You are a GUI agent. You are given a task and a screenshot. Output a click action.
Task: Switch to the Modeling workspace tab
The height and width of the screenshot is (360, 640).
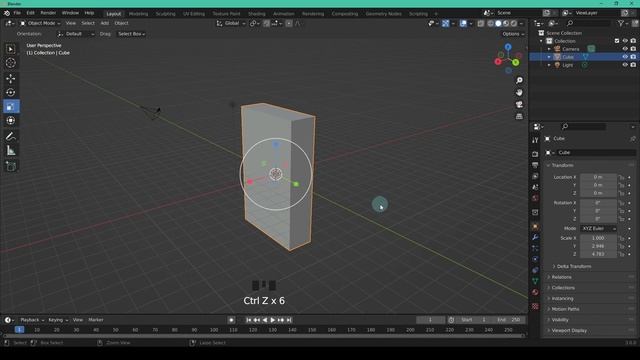pos(138,13)
